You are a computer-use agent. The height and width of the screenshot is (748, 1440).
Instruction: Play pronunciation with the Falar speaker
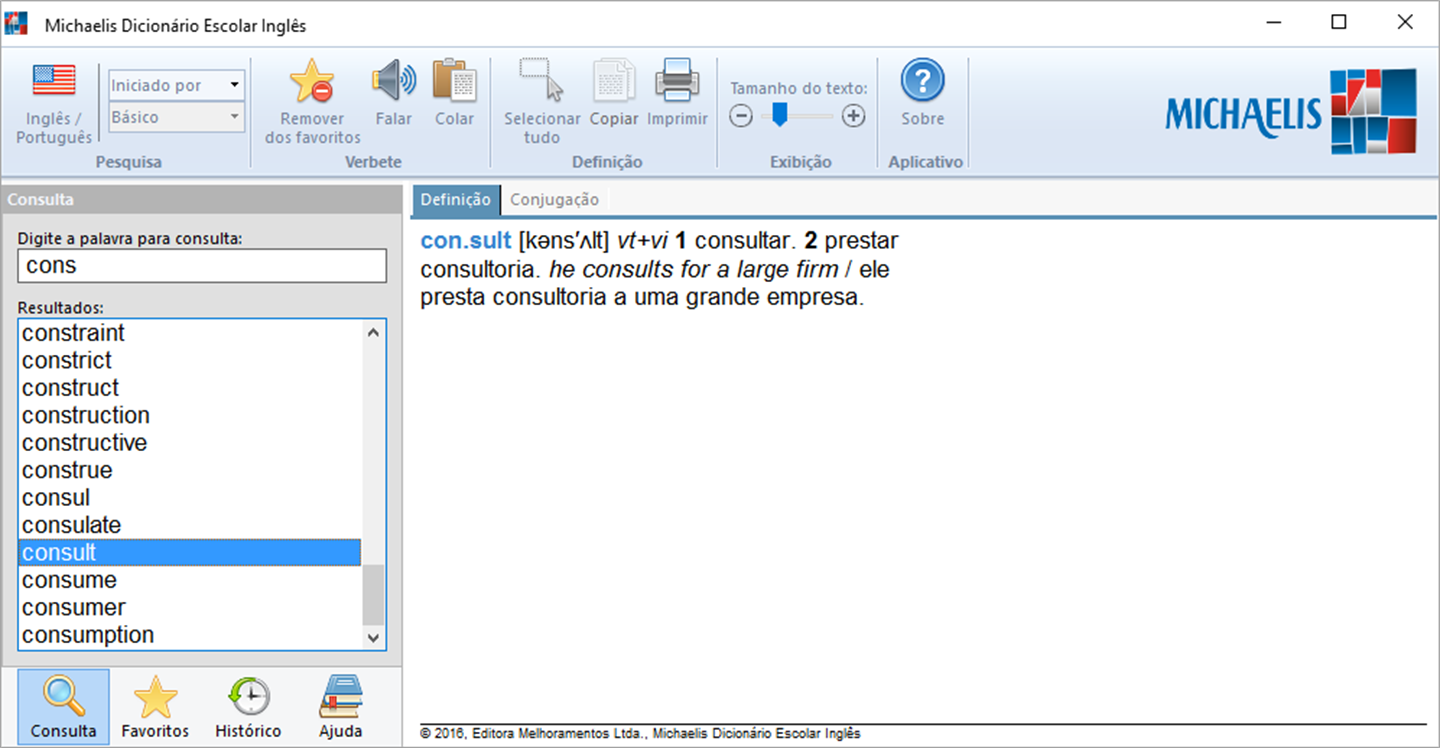pos(394,94)
